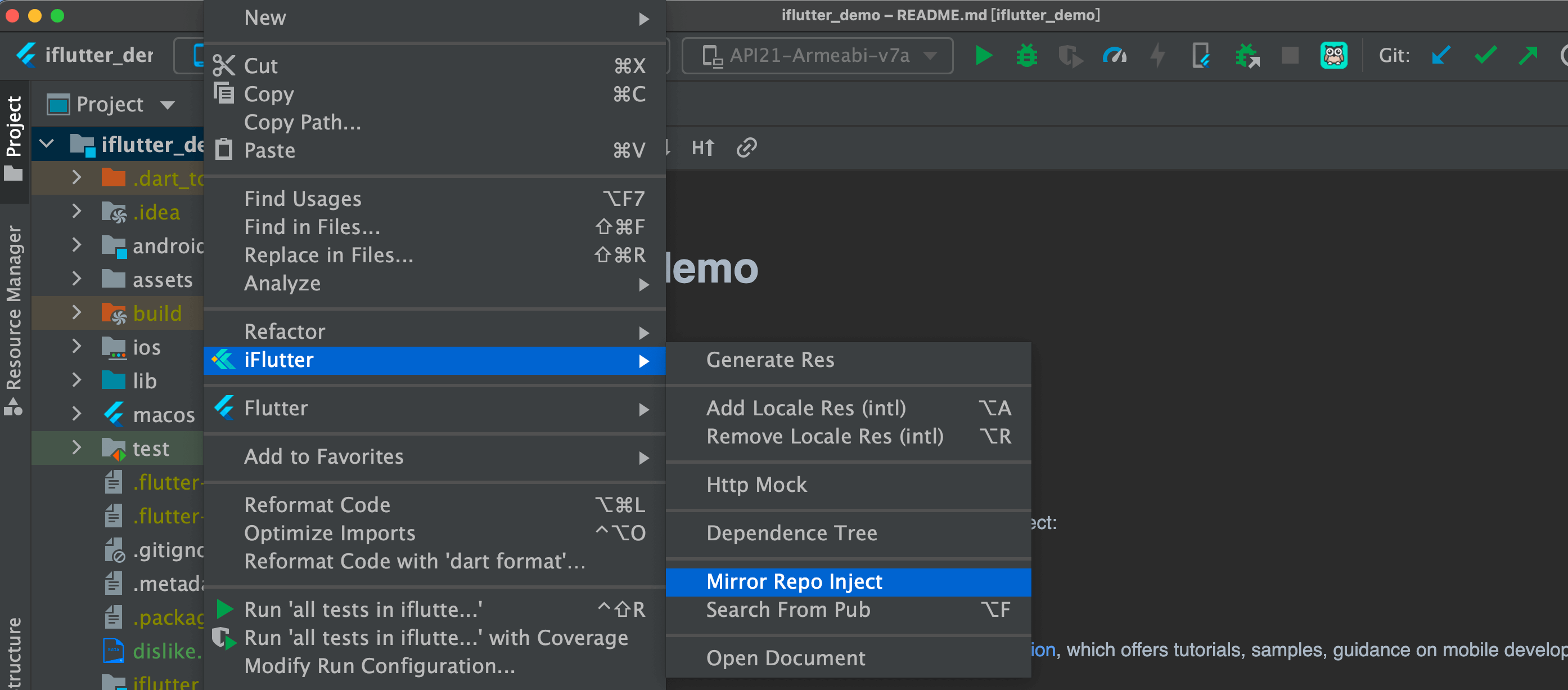Open the API21-Armeabi-v7a device dropdown
1568x690 pixels.
tap(817, 55)
